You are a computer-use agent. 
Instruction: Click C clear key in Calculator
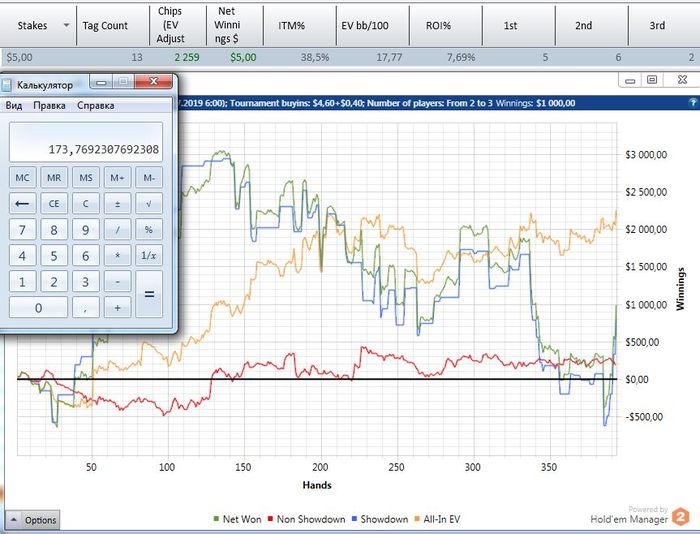coord(86,204)
